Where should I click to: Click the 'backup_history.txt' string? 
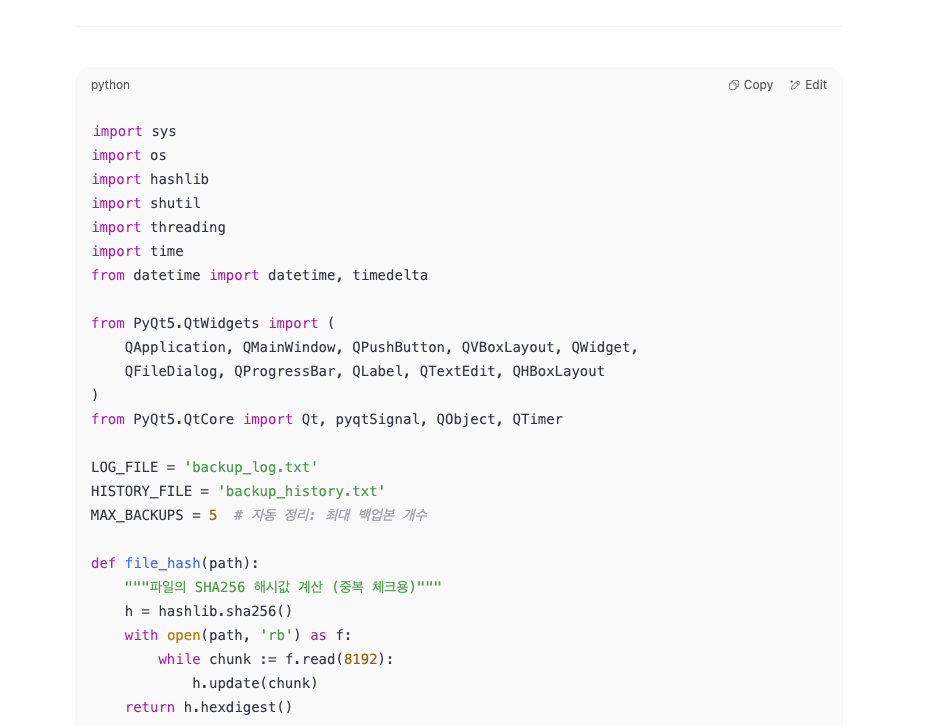(x=302, y=492)
